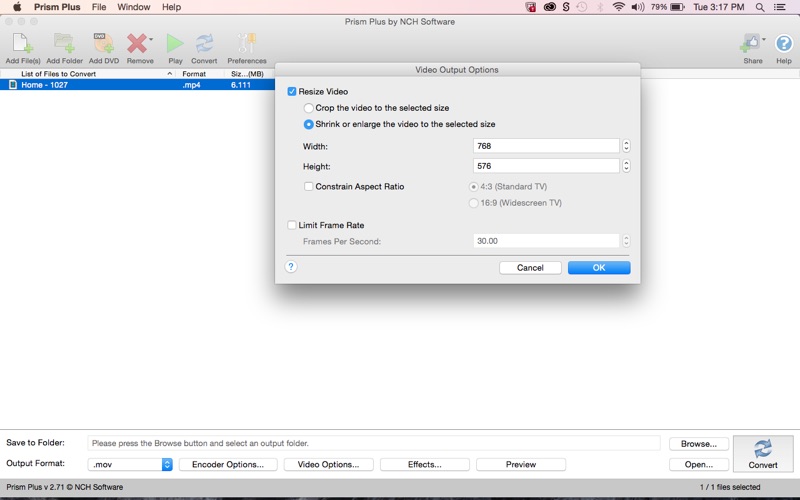
Task: Click the 6.111 size cell
Action: [241, 85]
